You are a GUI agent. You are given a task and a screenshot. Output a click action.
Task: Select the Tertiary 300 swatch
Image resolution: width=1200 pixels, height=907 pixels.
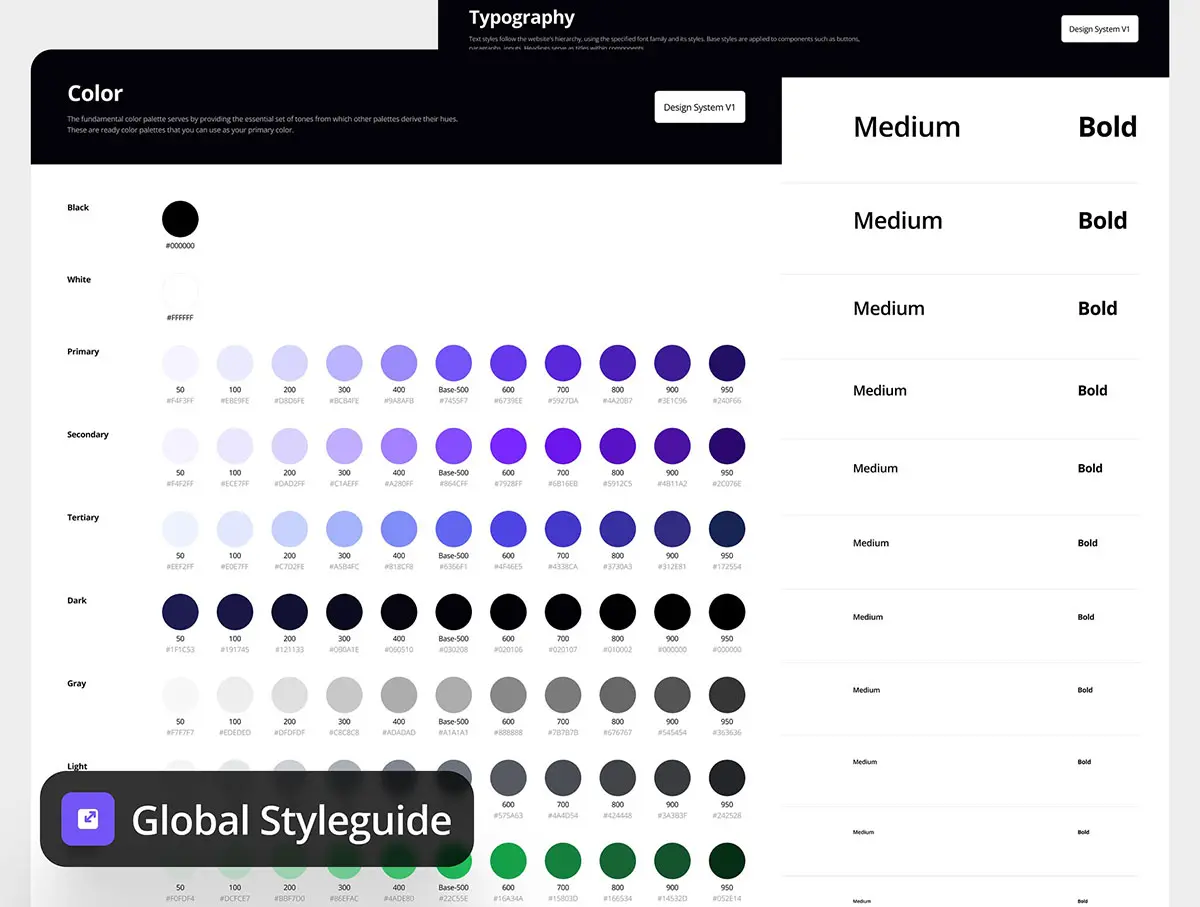[x=344, y=528]
